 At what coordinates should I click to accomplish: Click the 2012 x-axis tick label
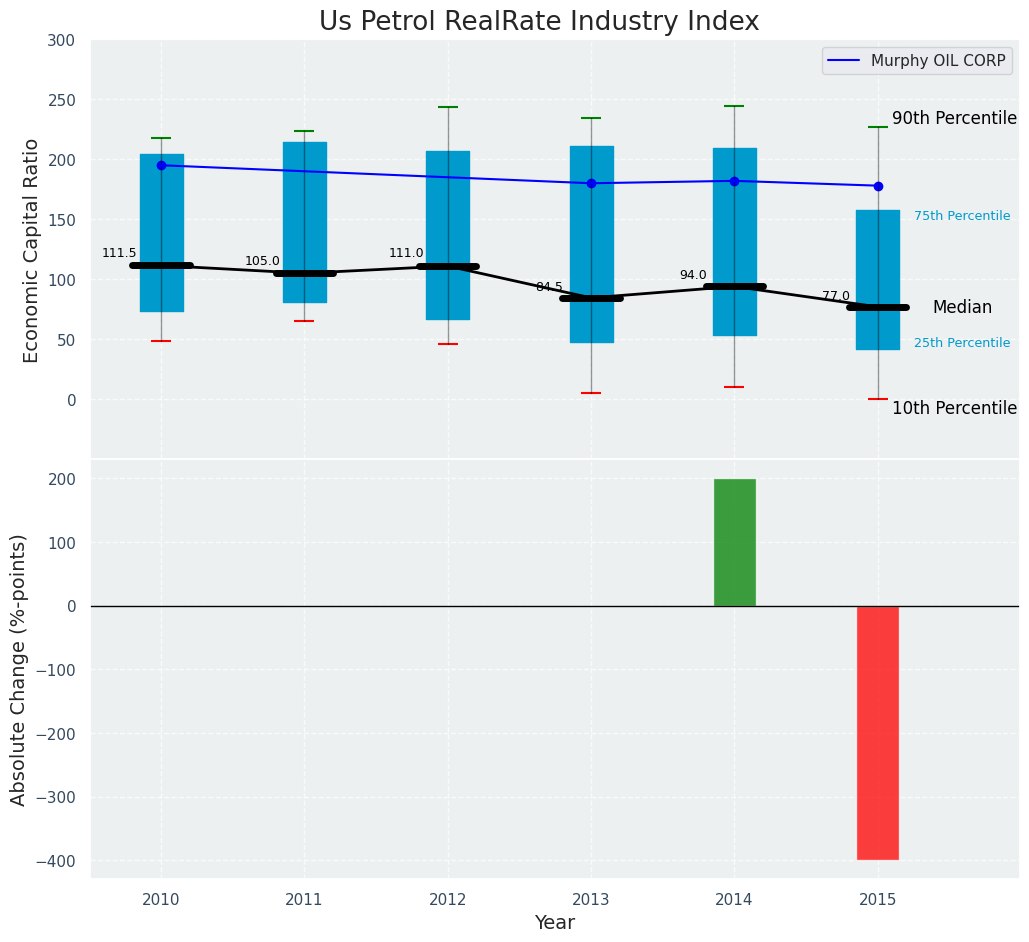pos(448,899)
